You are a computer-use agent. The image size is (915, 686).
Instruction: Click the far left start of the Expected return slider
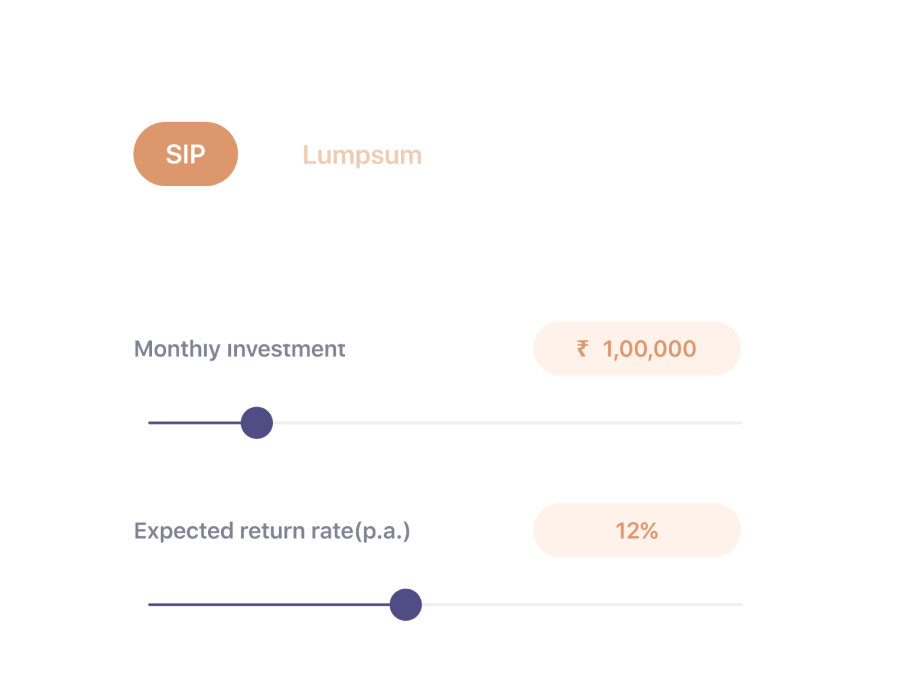(151, 605)
